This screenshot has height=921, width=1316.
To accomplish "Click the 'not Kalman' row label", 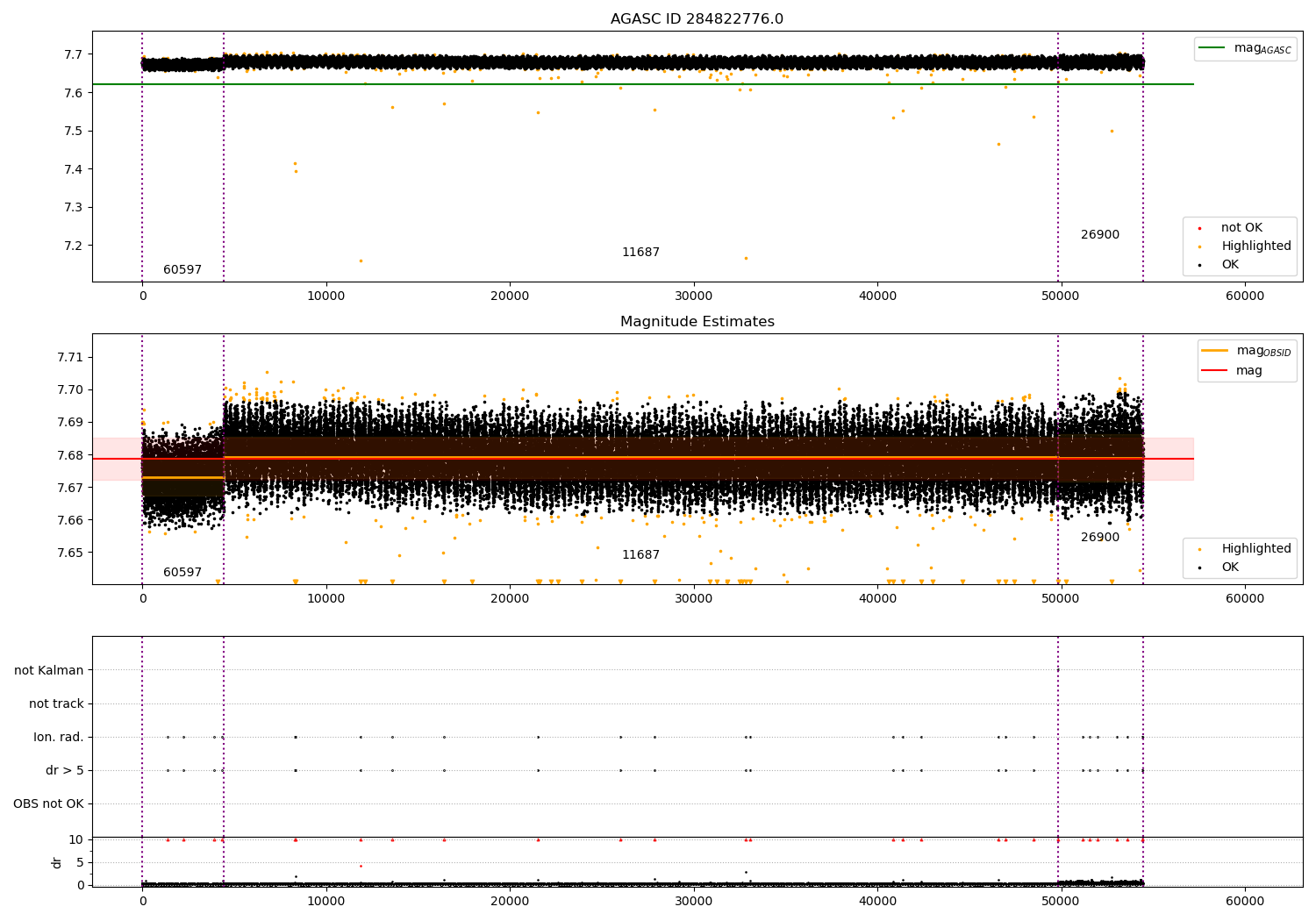I will pos(49,671).
